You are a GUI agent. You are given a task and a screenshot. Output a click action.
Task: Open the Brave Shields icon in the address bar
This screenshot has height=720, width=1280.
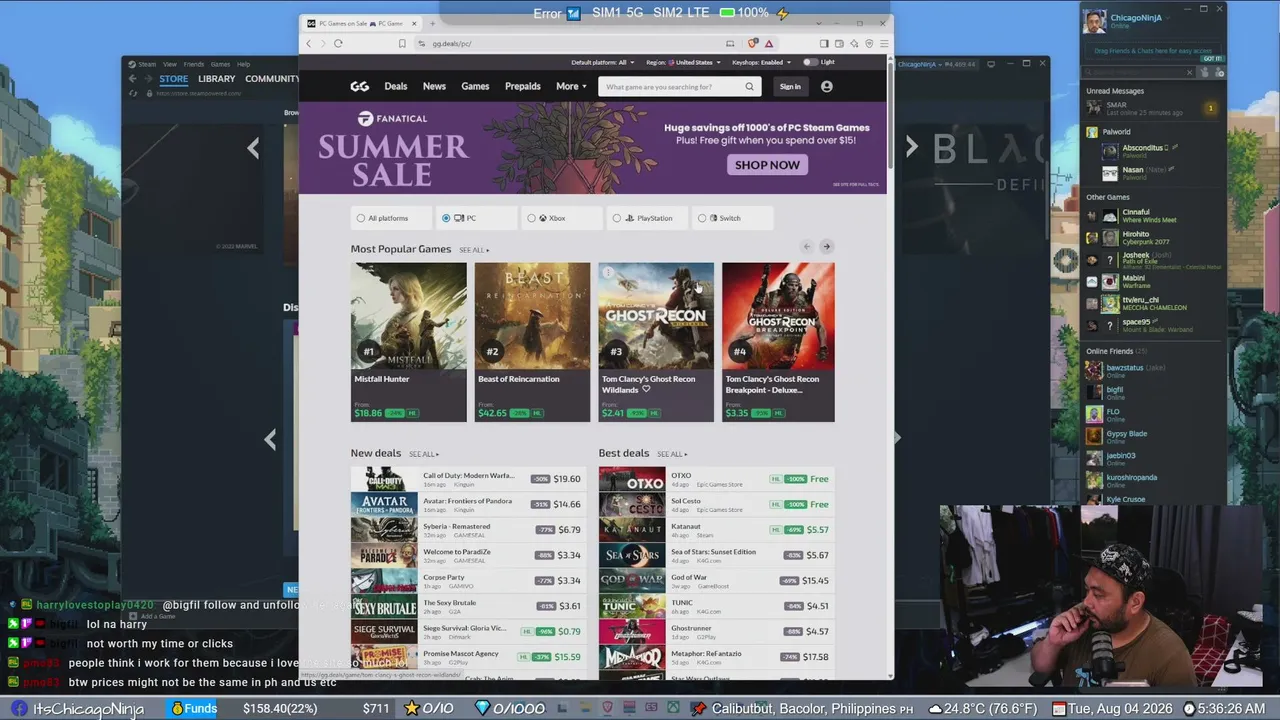[x=753, y=44]
